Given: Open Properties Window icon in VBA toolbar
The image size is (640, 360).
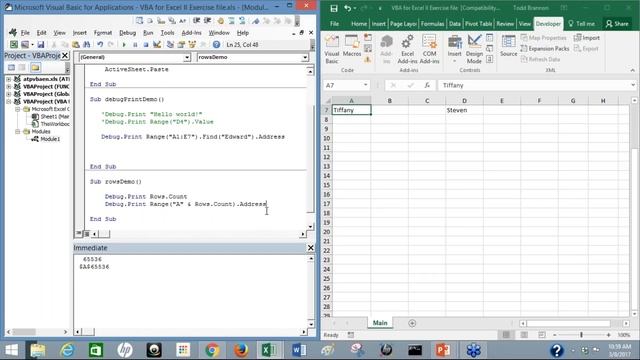Looking at the screenshot, I should coord(181,44).
